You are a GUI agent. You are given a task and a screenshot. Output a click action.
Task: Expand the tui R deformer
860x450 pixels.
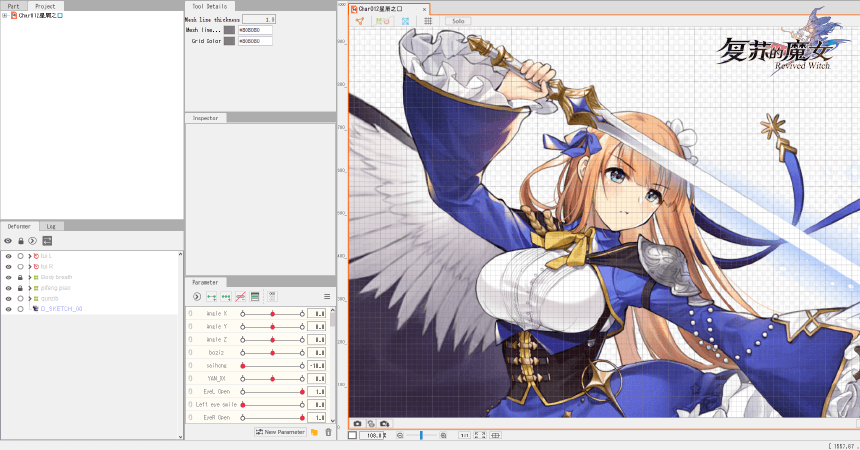[30, 267]
